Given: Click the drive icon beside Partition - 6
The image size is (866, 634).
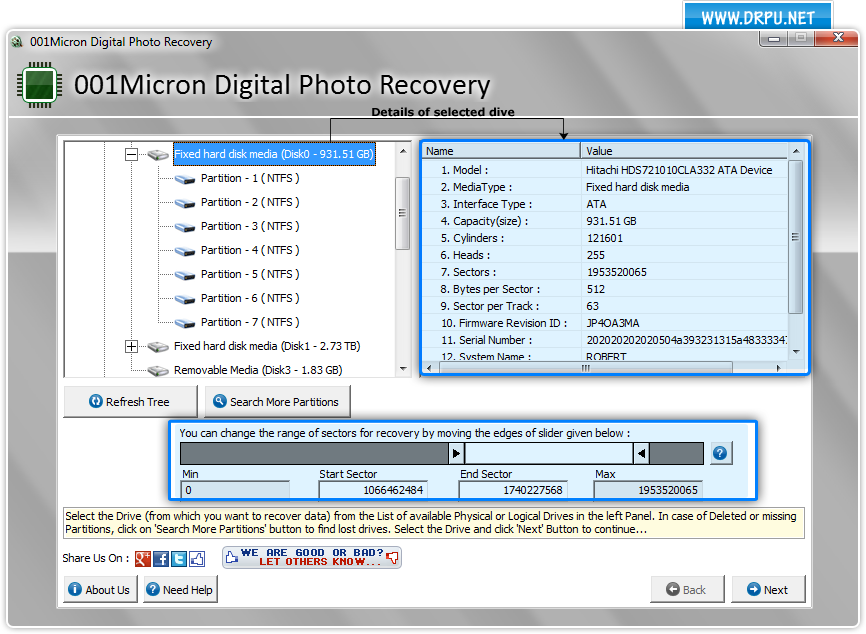Looking at the screenshot, I should click(184, 299).
